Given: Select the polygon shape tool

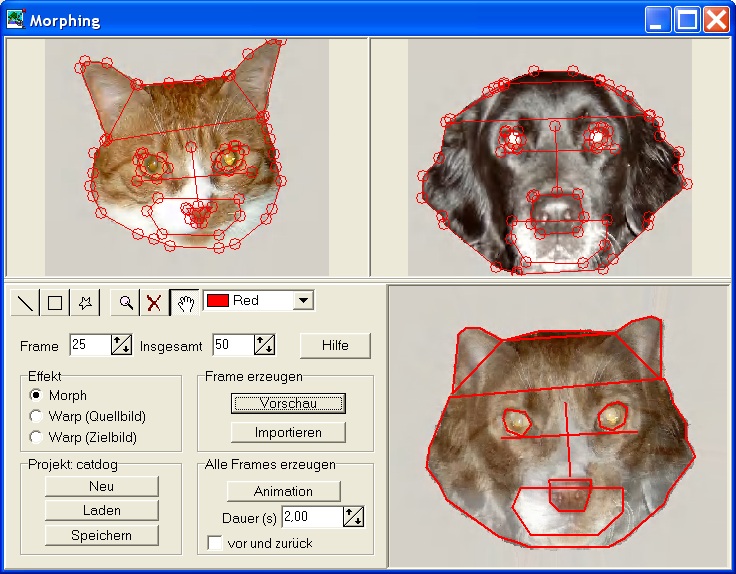Looking at the screenshot, I should [85, 302].
